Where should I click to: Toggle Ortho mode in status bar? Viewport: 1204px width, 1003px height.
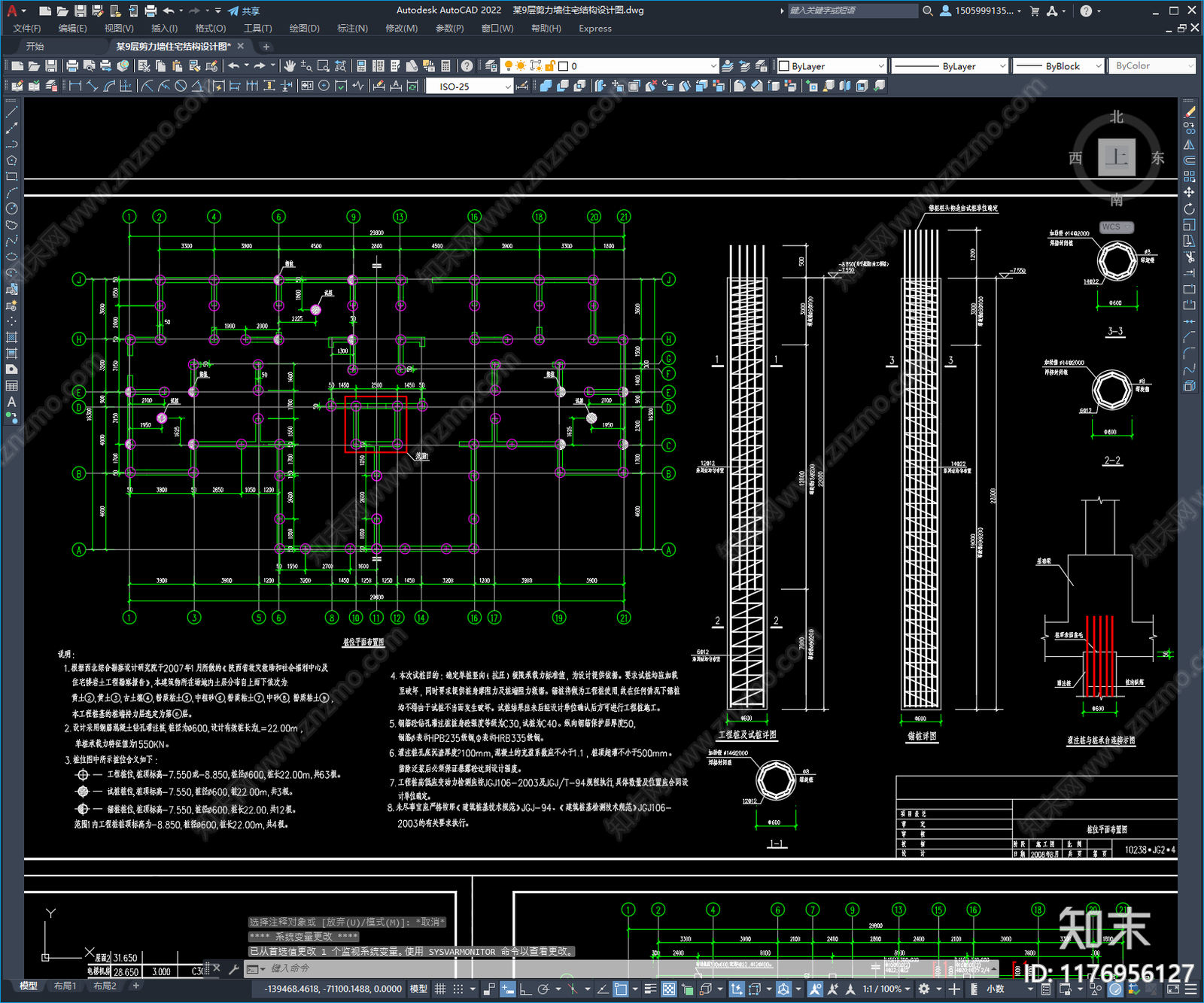525,989
